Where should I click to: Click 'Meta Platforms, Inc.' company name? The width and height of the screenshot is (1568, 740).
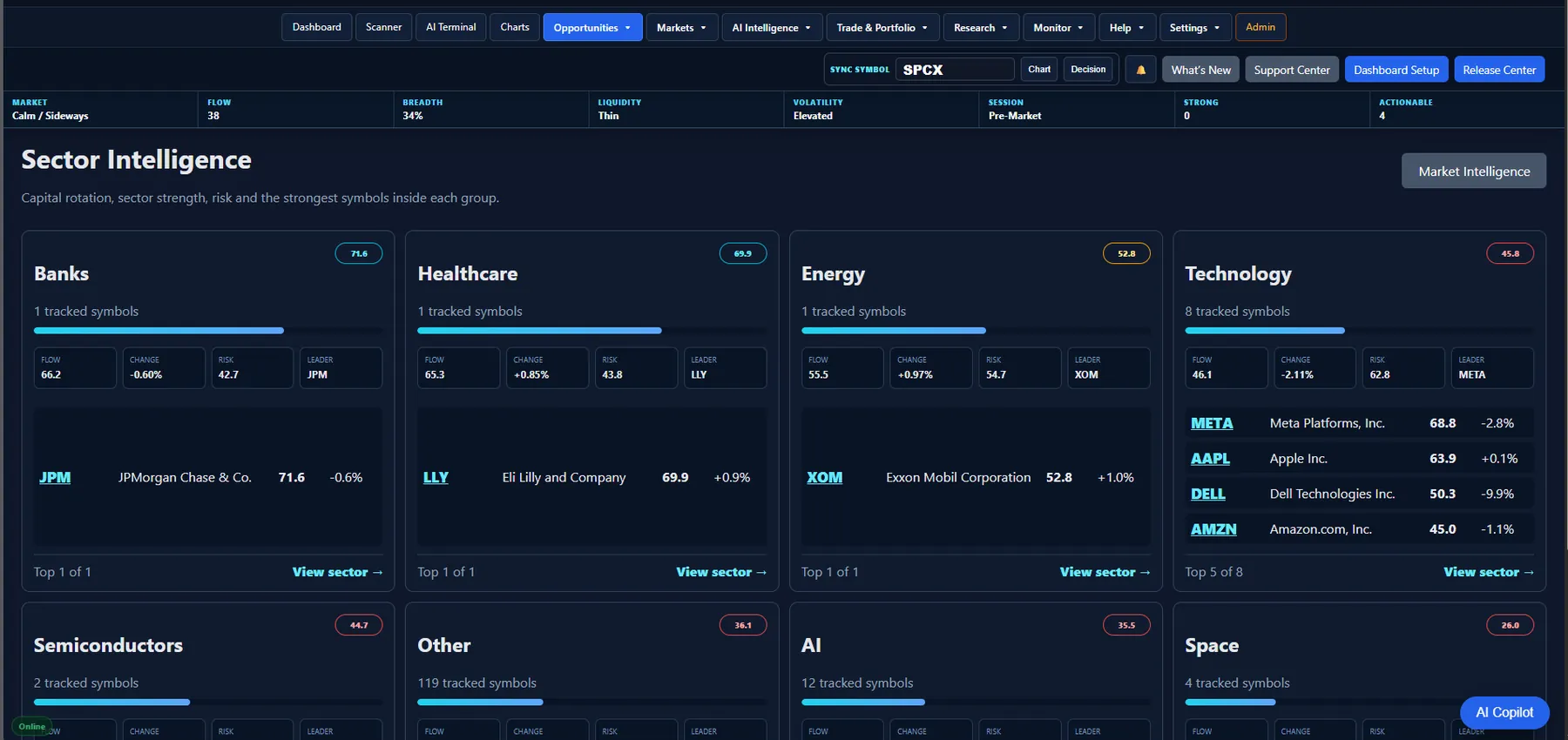click(x=1327, y=423)
